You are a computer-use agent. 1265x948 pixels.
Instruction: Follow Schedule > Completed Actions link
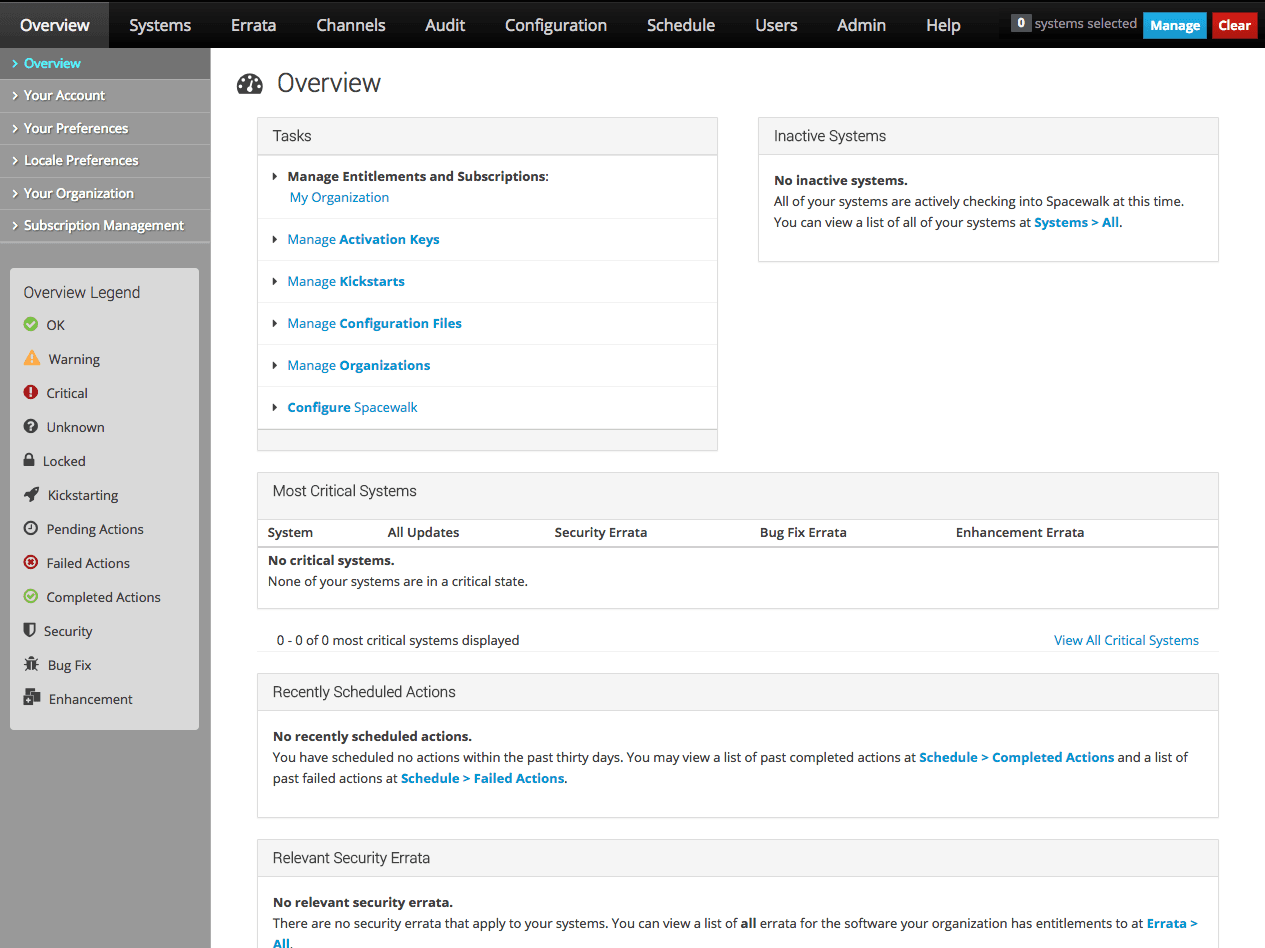click(x=1016, y=757)
